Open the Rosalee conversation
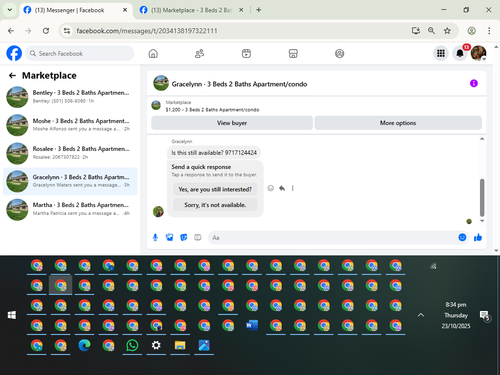The image size is (500, 375). [70, 153]
